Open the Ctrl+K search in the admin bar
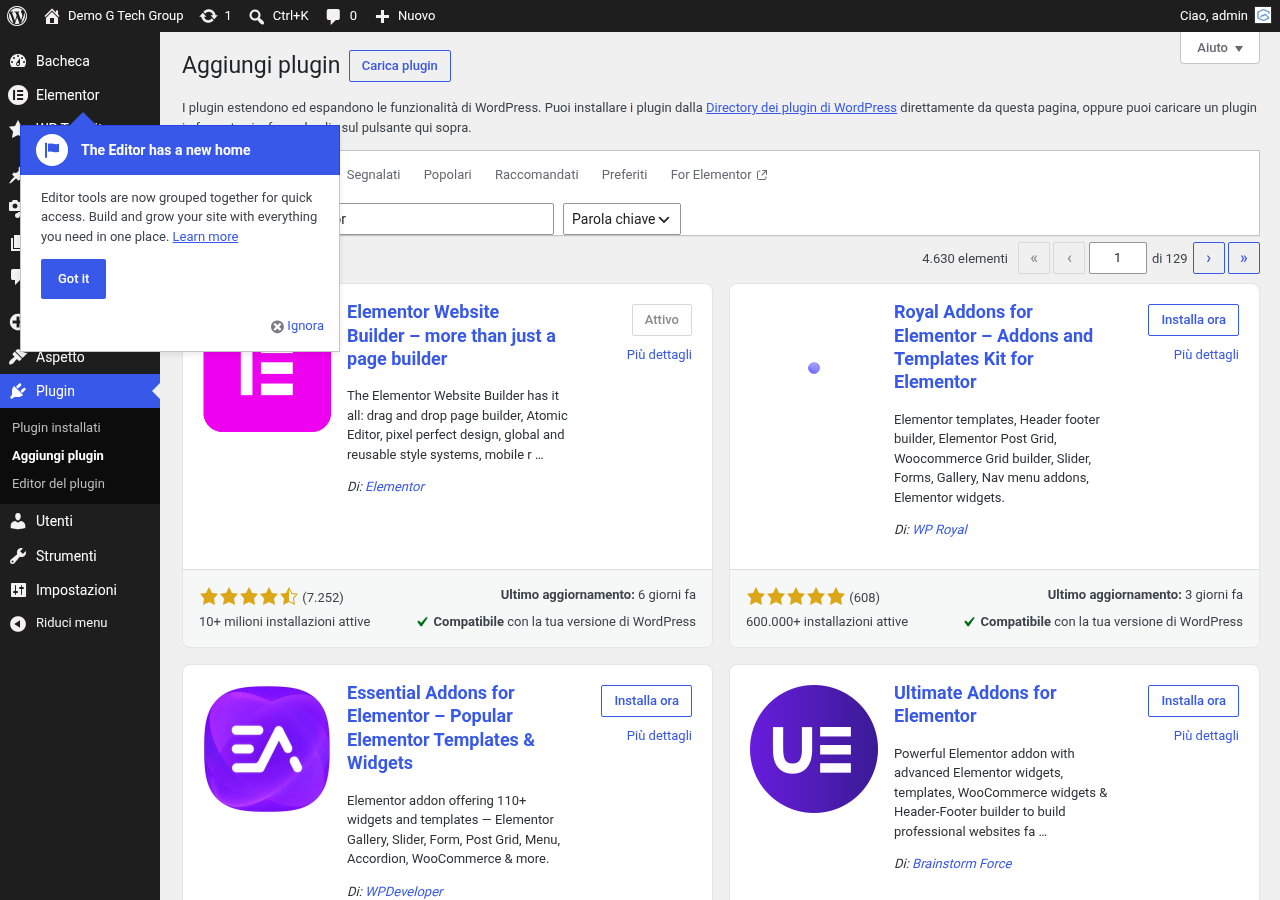1280x900 pixels. tap(279, 16)
